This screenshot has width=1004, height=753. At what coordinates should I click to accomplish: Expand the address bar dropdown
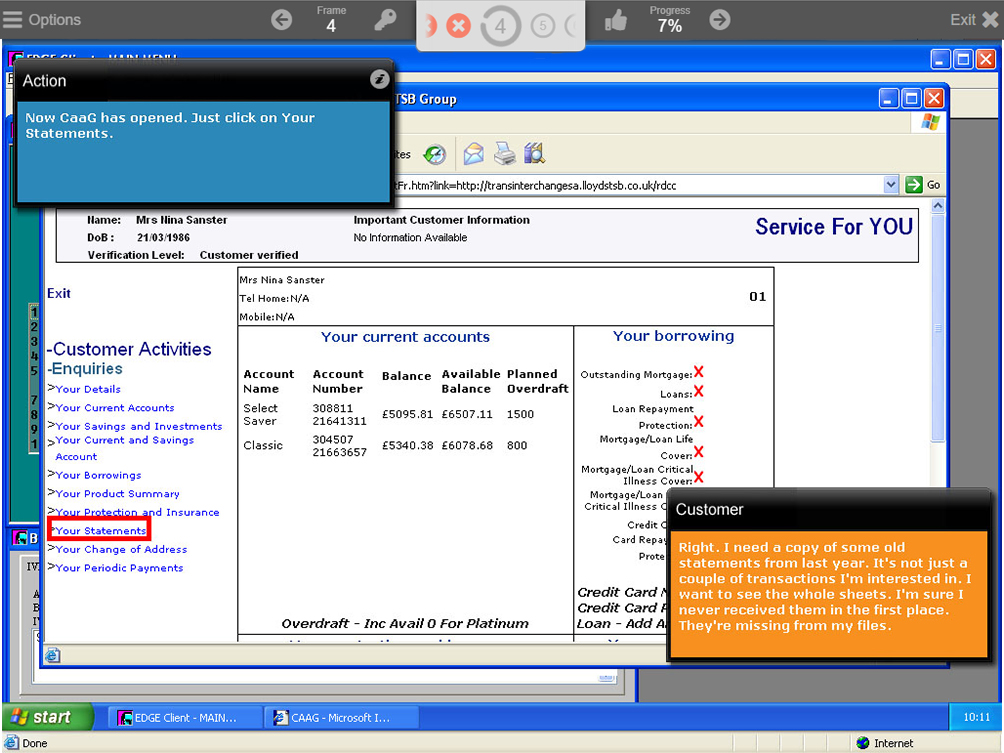coord(891,185)
